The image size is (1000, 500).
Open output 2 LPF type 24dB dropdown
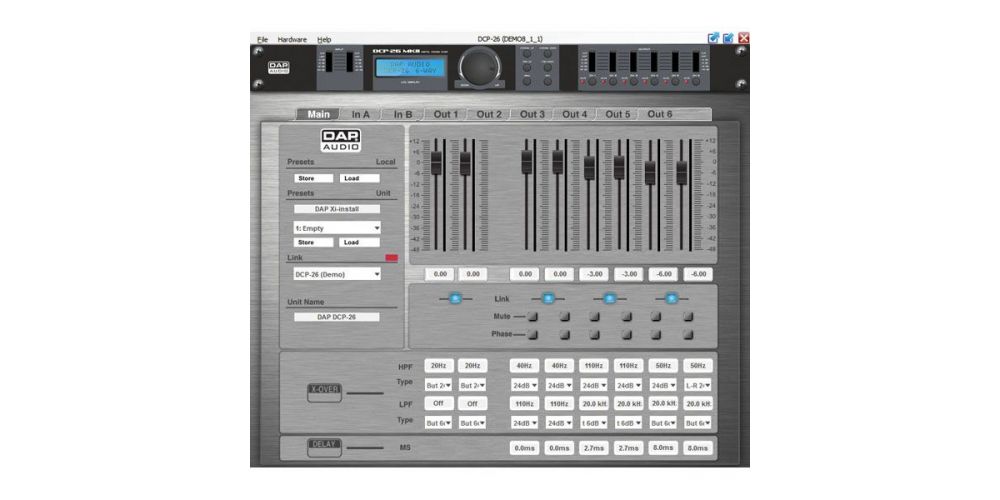click(x=559, y=423)
